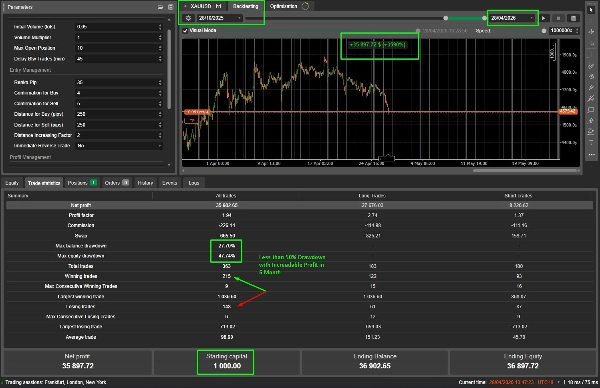Click the orange price label on chart axis
600x388 pixels.
[568, 111]
